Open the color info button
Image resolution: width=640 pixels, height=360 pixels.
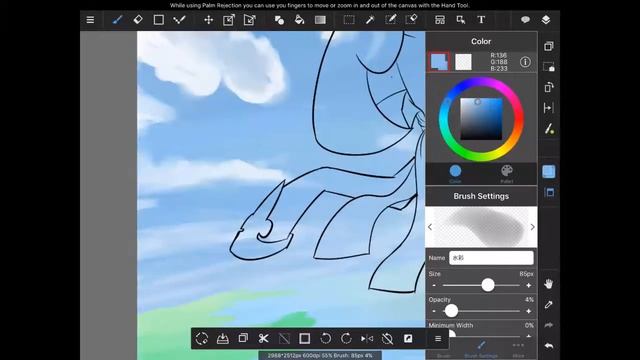[525, 62]
